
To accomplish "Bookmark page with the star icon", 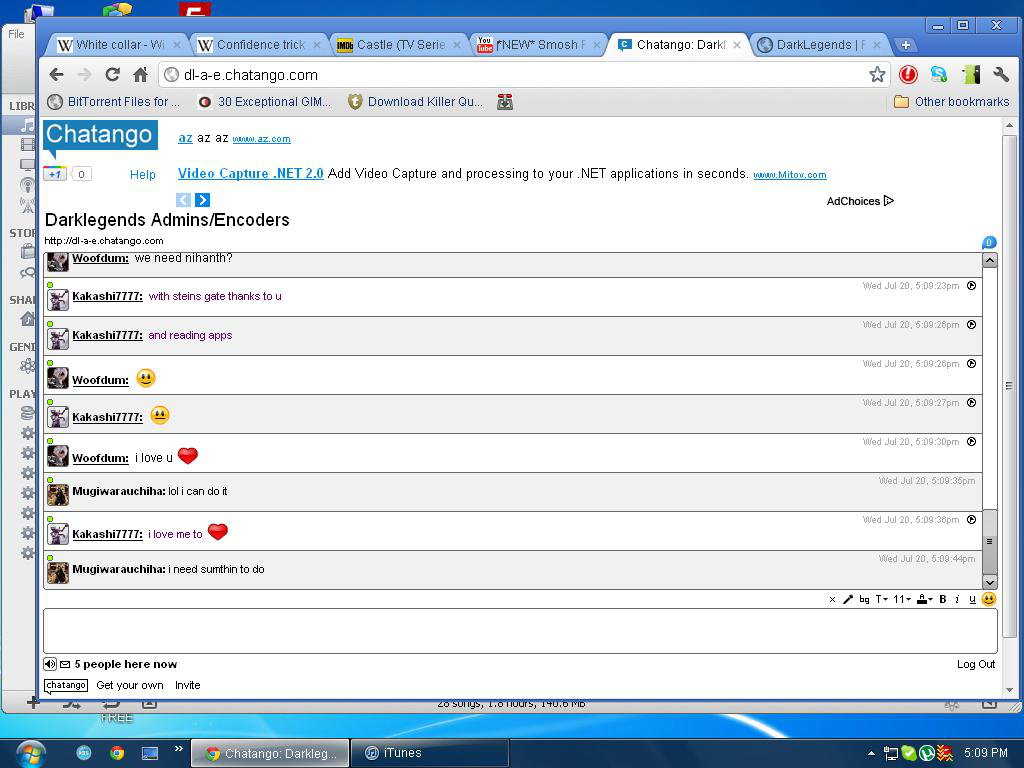I will (x=877, y=74).
